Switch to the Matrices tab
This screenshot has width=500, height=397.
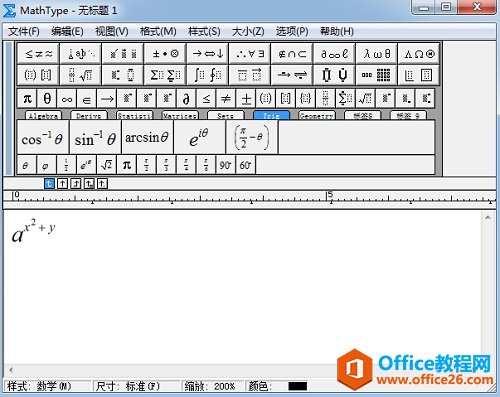[x=180, y=115]
